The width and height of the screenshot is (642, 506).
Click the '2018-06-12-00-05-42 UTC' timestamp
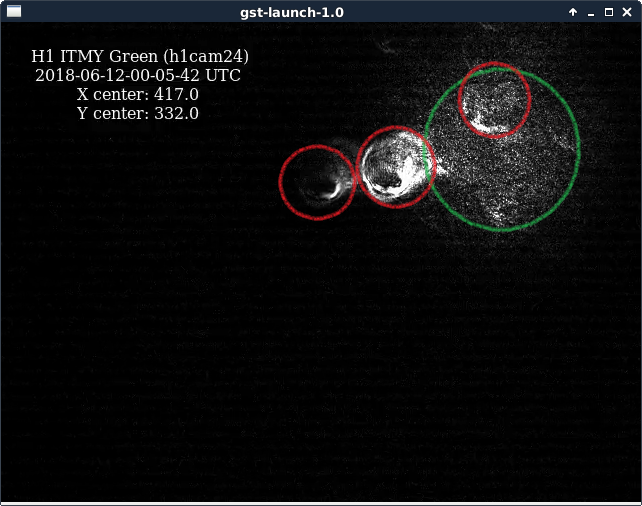click(x=138, y=75)
